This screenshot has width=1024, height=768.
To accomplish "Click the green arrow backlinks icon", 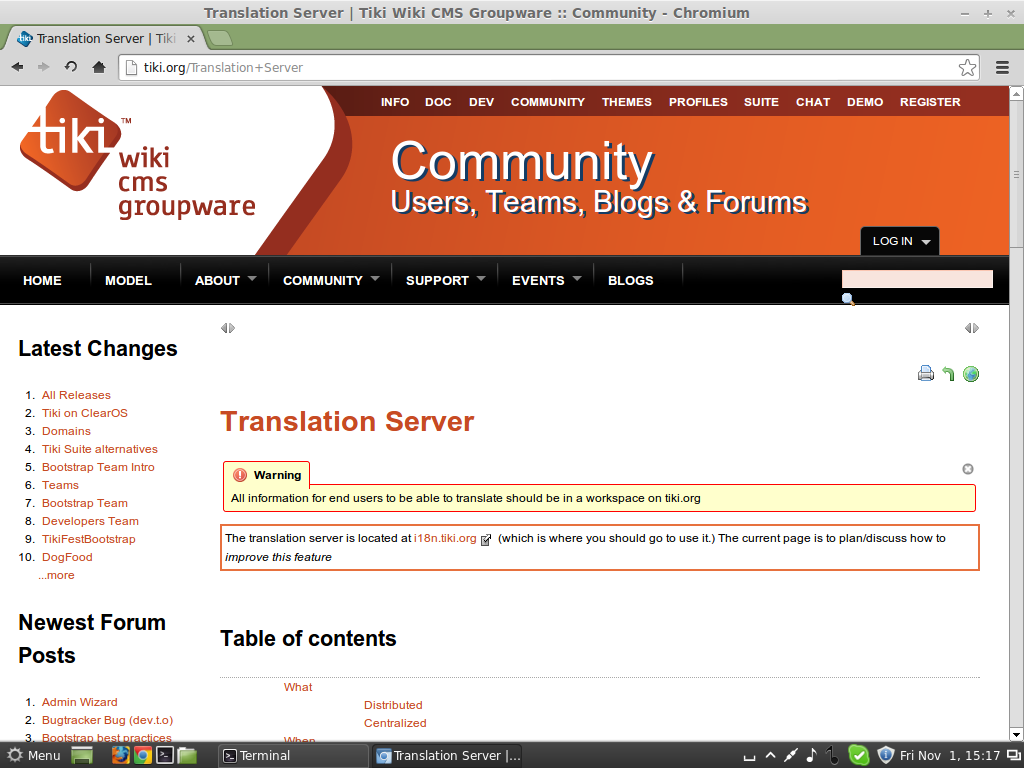I will [x=948, y=374].
